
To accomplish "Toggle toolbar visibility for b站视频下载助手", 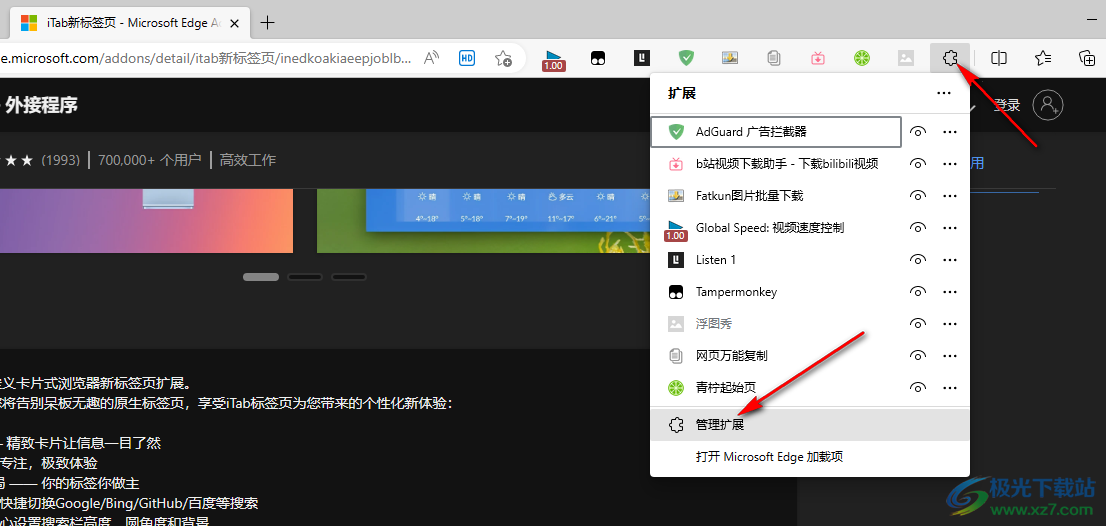I will click(918, 164).
